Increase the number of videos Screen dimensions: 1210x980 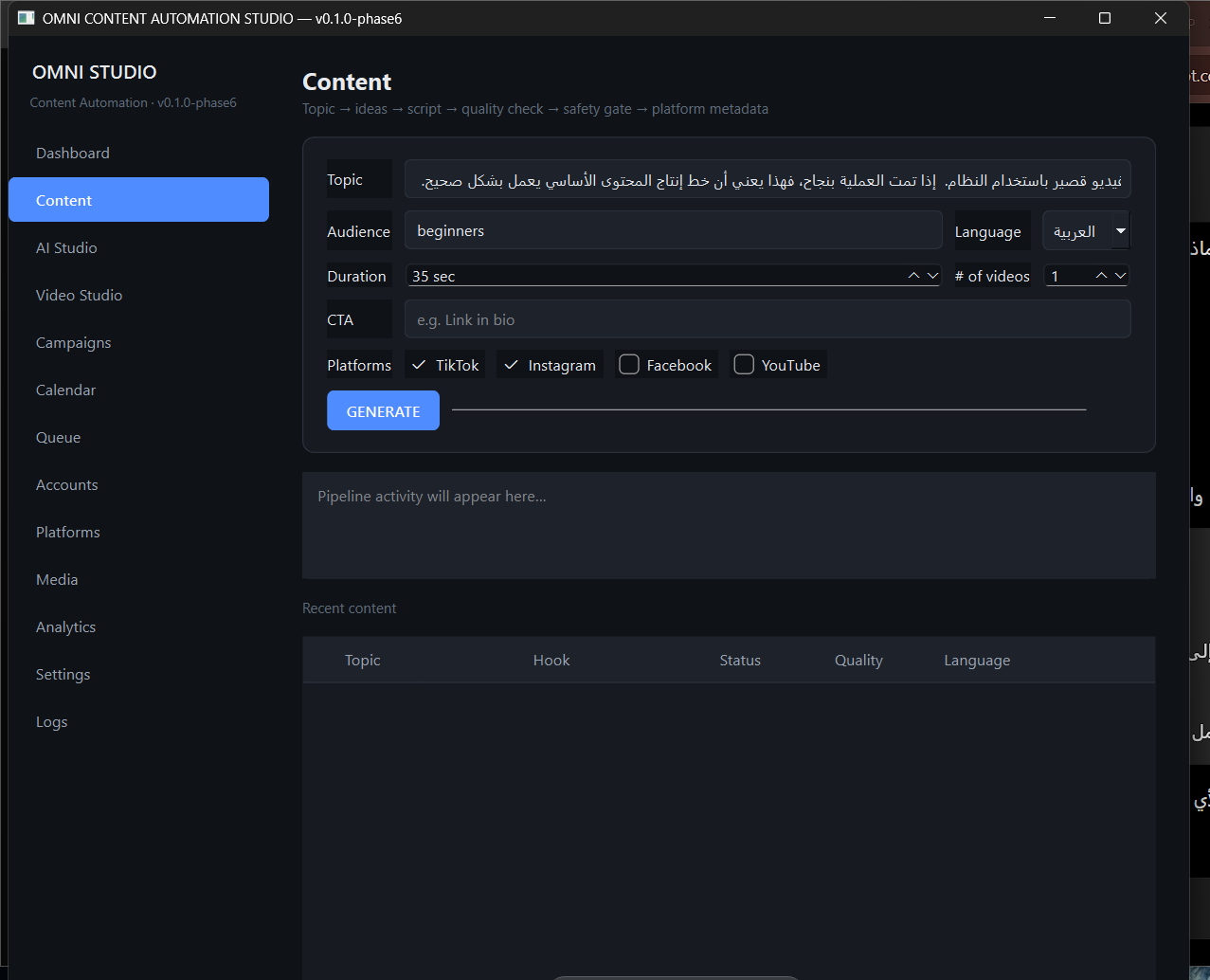1101,276
